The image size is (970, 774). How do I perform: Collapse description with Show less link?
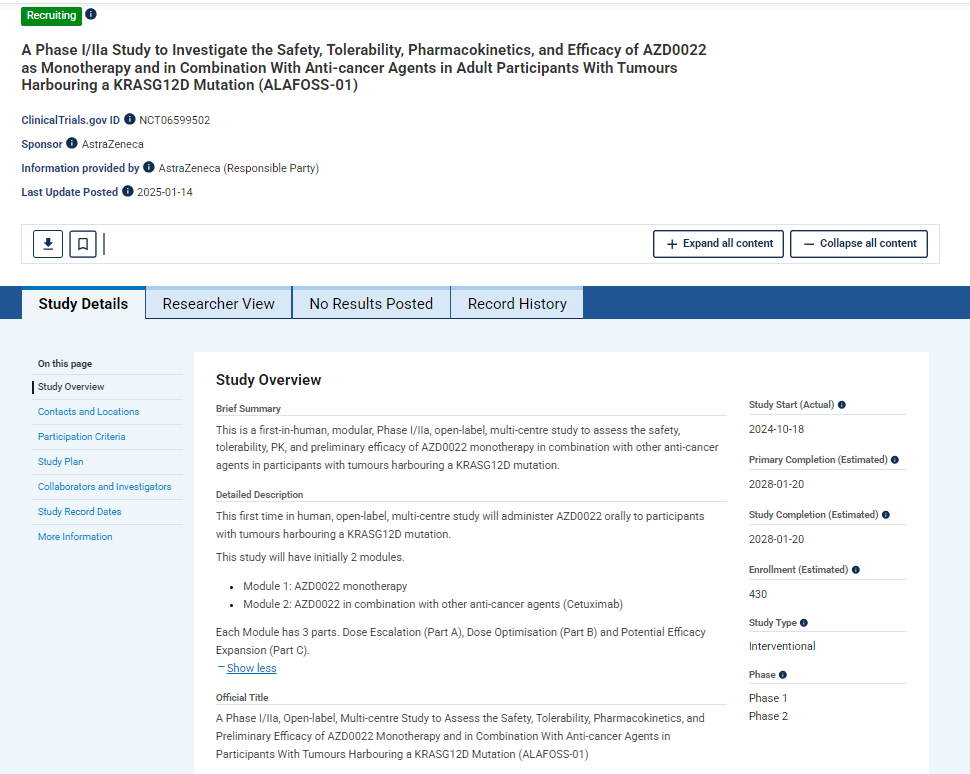[x=251, y=668]
